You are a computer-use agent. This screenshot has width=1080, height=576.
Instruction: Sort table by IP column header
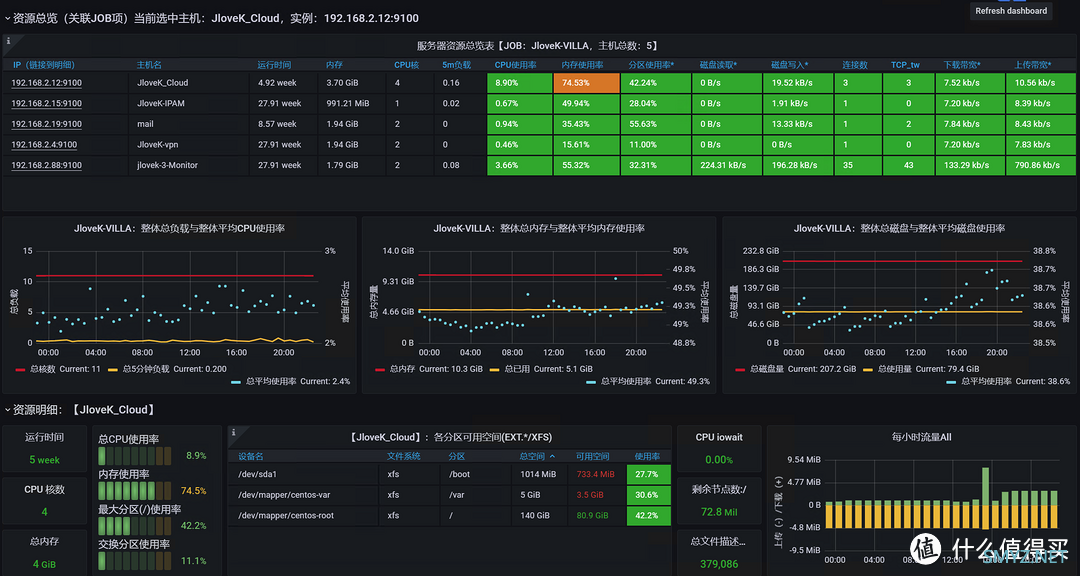43,65
